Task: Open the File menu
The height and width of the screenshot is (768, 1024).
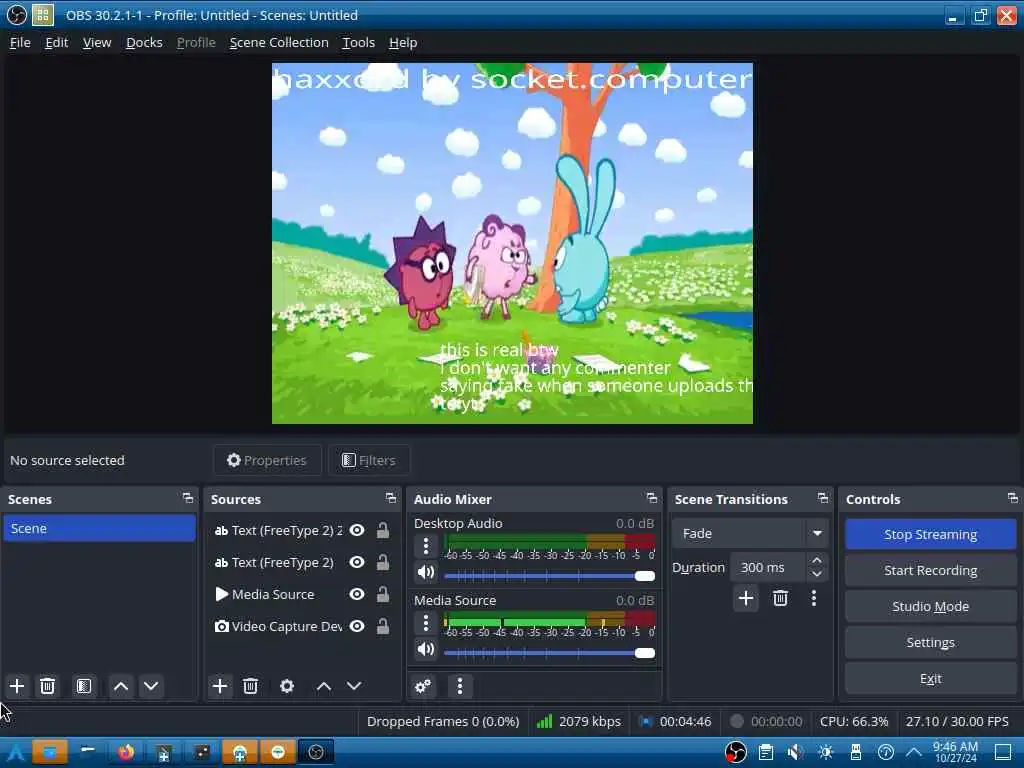Action: (20, 42)
